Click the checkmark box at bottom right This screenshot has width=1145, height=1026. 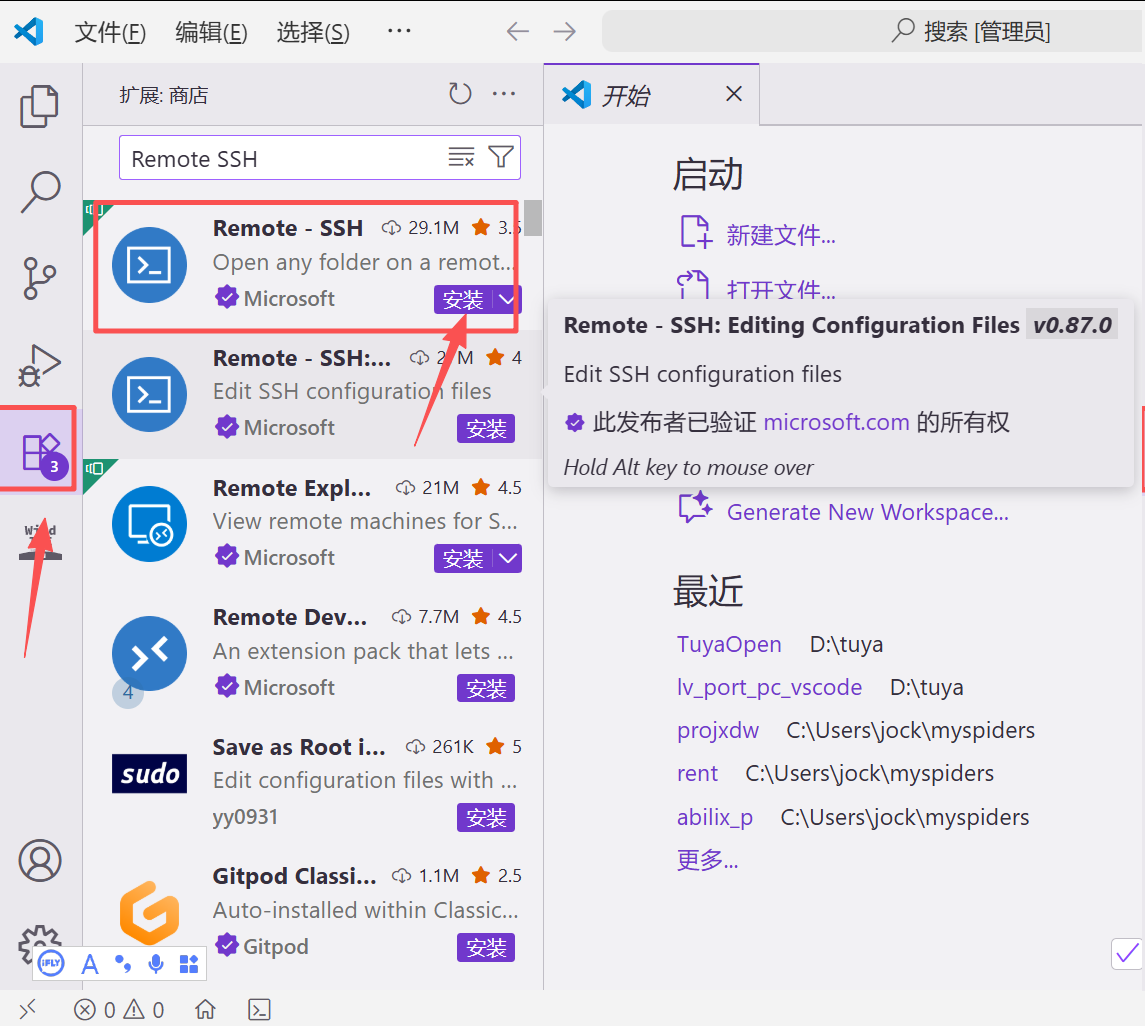click(1127, 953)
